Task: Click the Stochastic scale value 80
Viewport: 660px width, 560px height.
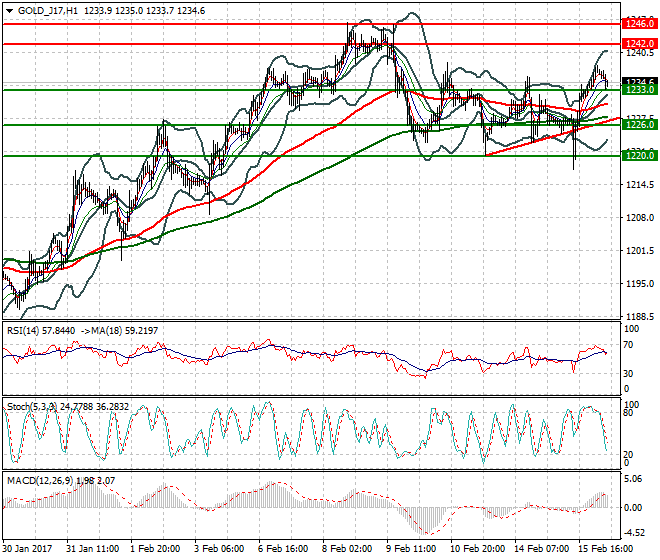Action: coord(628,413)
